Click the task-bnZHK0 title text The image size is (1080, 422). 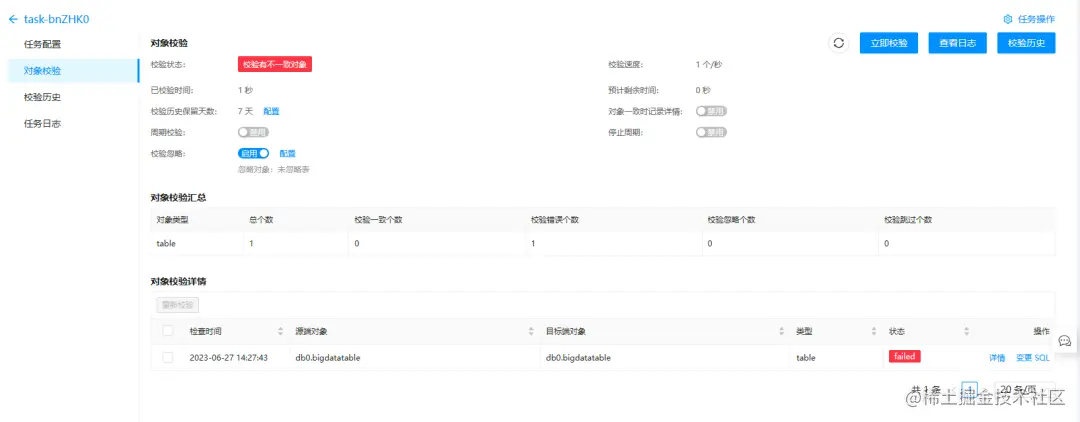coord(56,19)
